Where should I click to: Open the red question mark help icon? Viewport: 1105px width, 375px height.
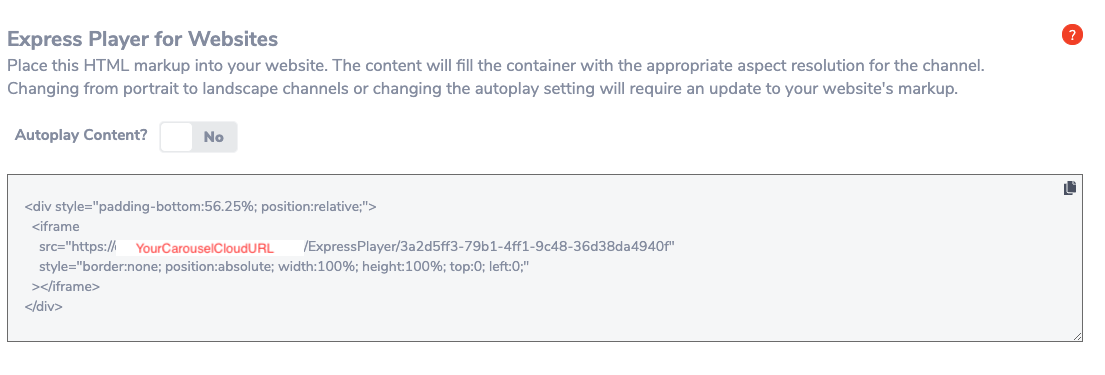coord(1071,35)
